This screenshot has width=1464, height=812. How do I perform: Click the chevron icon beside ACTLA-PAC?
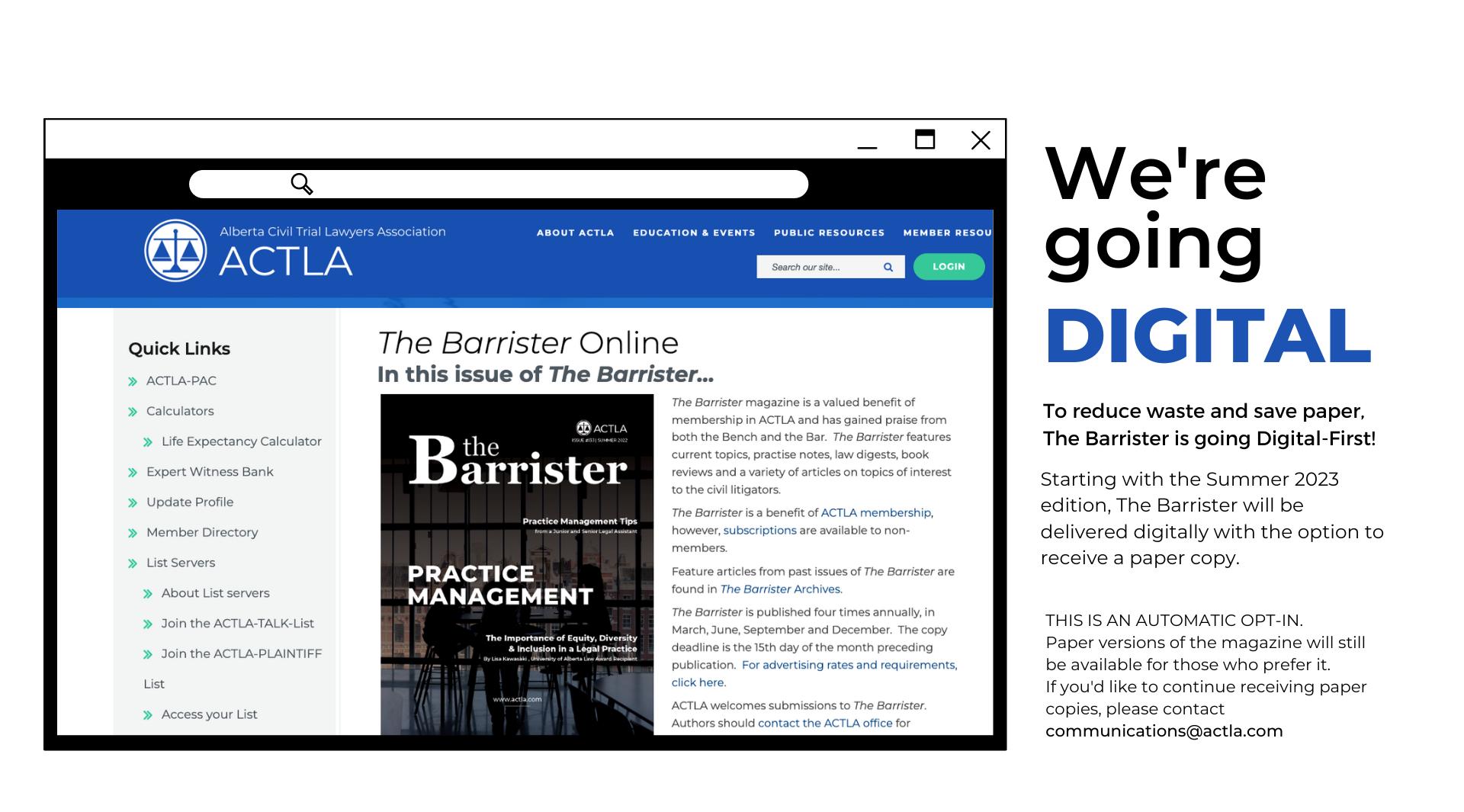(x=133, y=381)
